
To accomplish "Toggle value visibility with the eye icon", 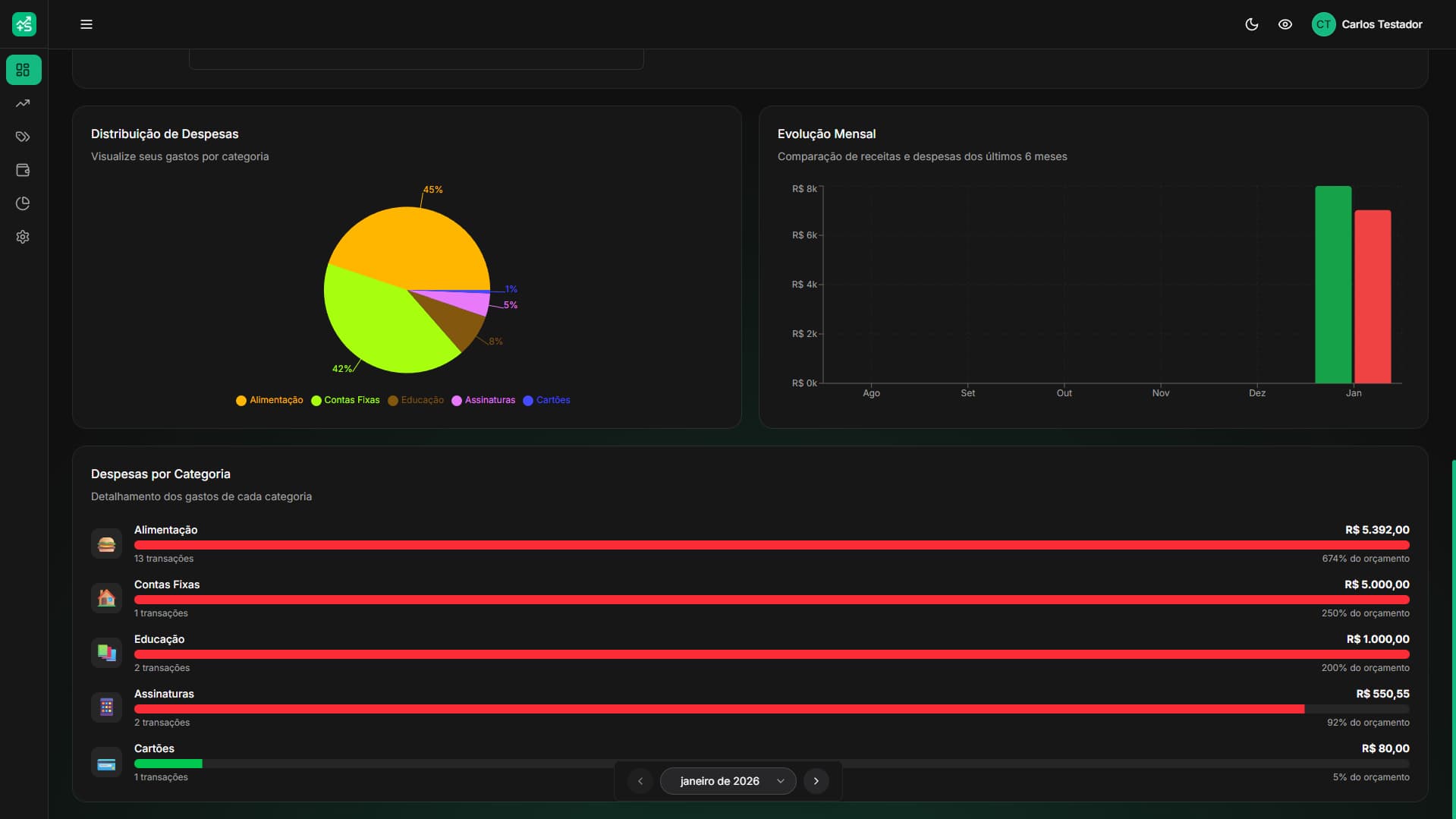I will (1285, 24).
